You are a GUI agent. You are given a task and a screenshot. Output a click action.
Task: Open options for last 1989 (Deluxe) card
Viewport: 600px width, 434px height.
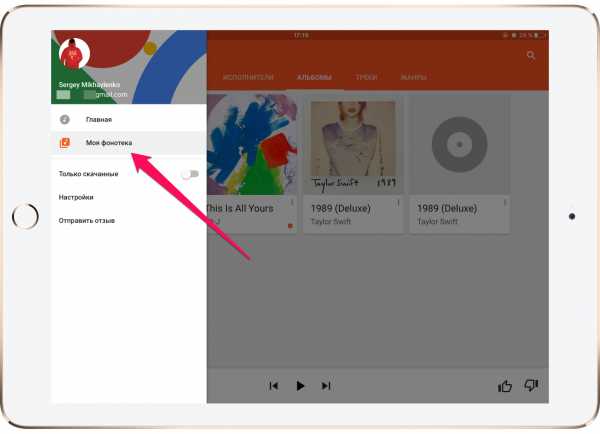(505, 203)
